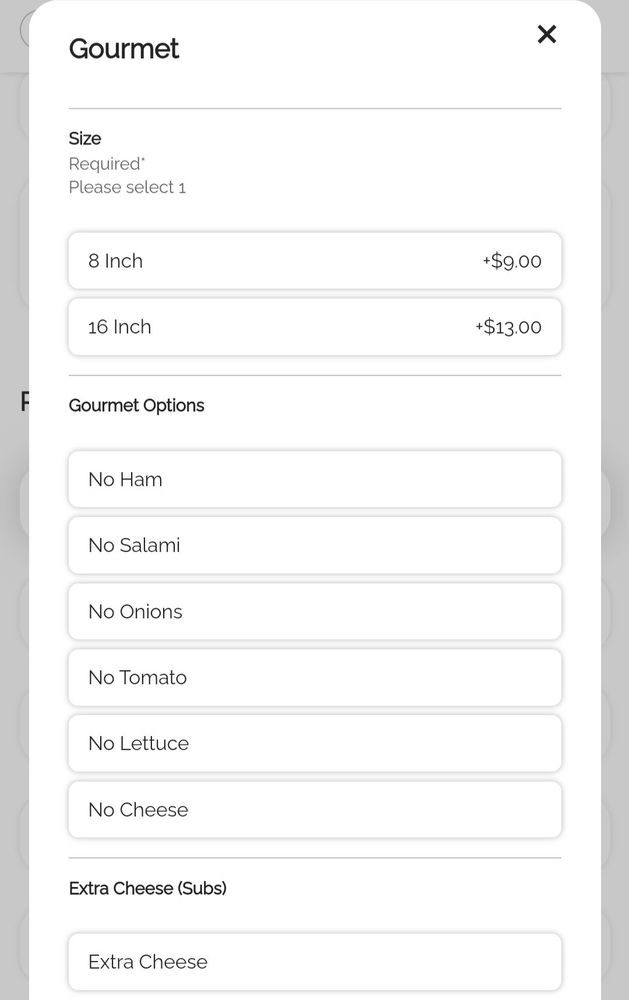Click the Gourmet dialog title

tap(124, 49)
